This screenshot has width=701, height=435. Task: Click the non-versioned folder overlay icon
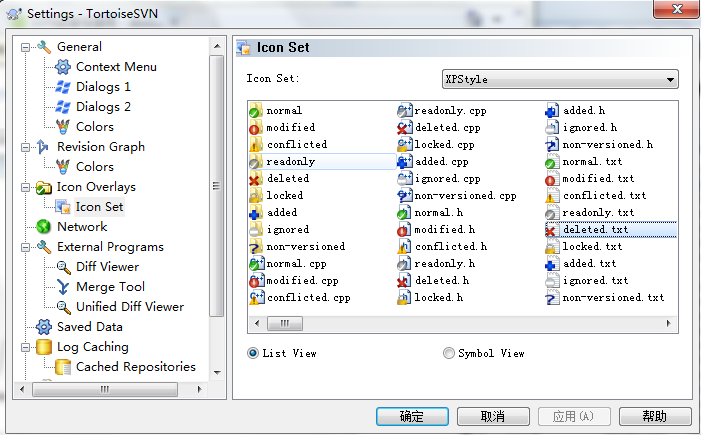click(255, 246)
